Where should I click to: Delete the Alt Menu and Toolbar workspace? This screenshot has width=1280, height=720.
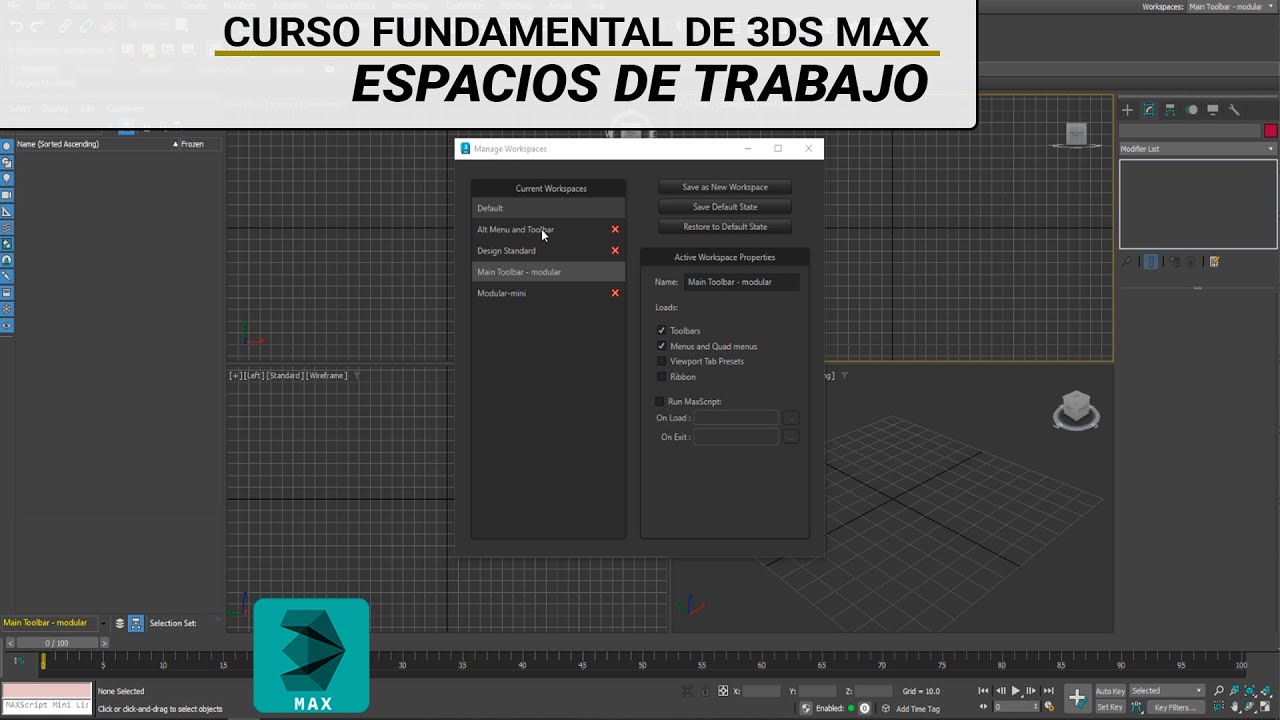coord(615,229)
